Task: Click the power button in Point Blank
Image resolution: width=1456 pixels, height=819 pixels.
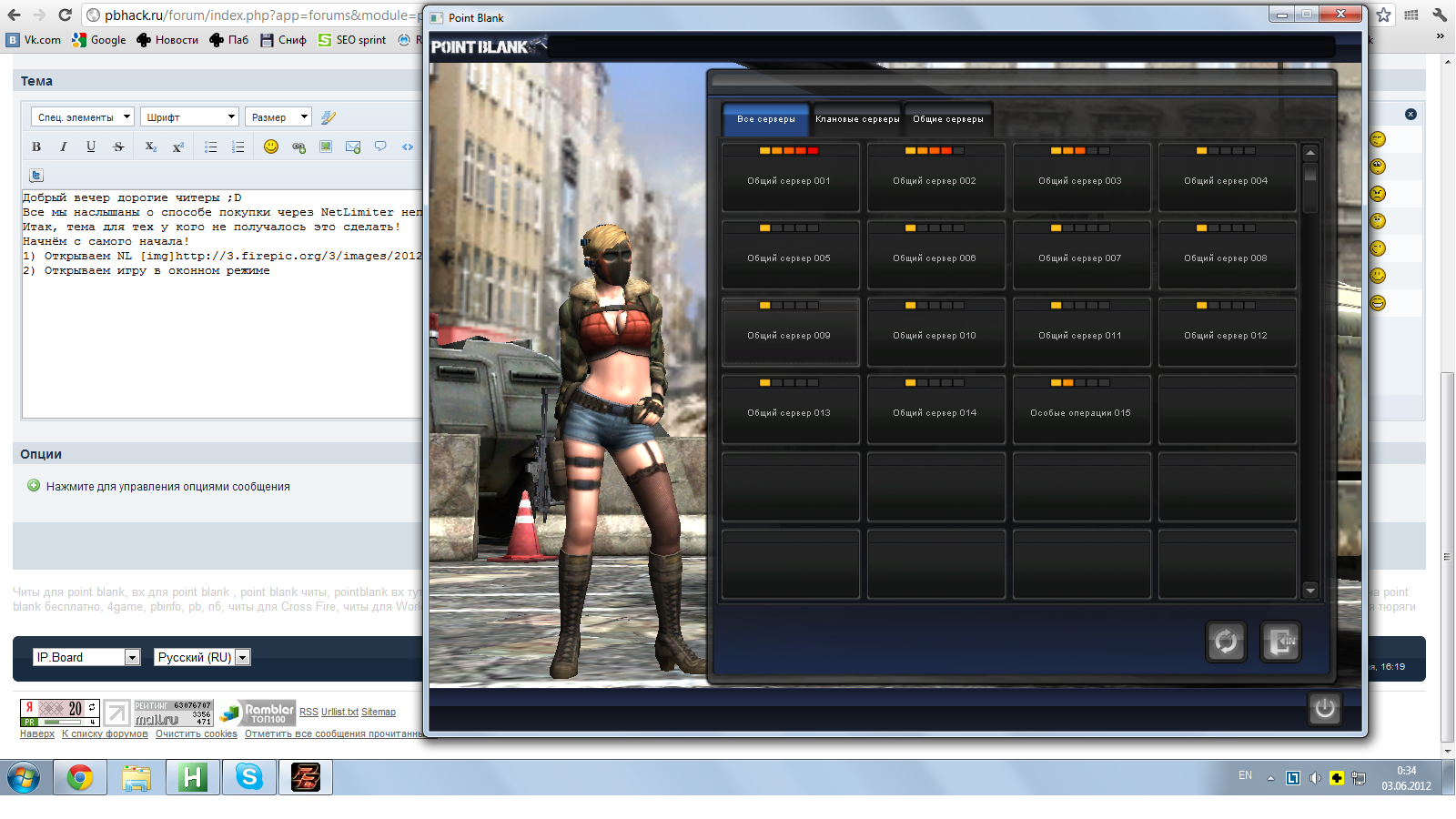Action: (1325, 708)
